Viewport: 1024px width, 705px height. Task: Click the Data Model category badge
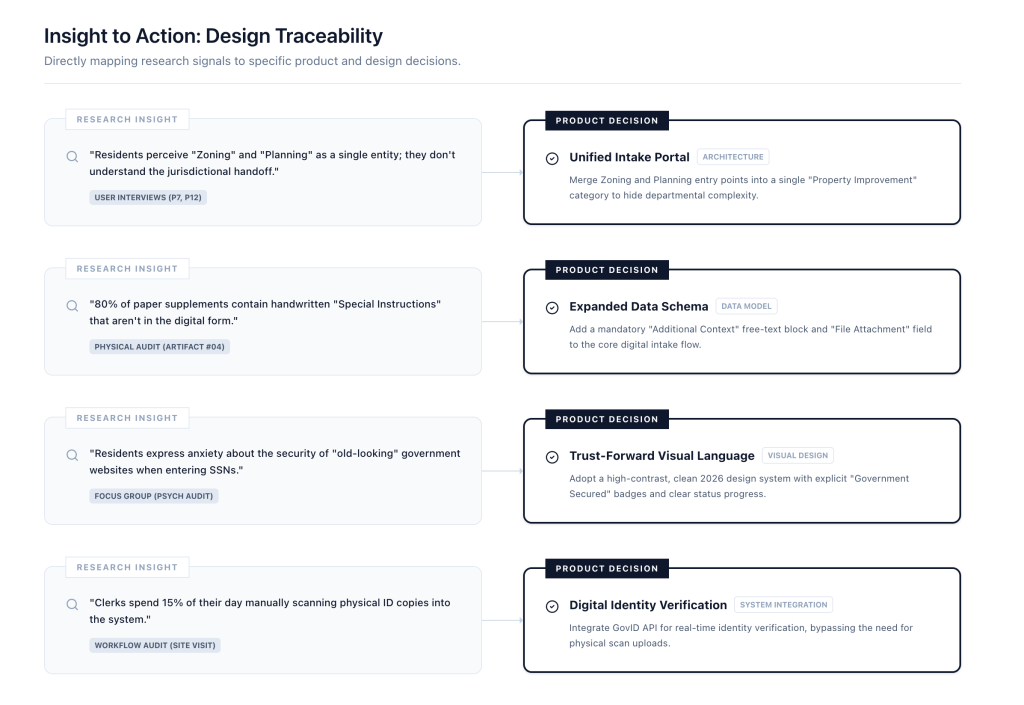tap(746, 307)
